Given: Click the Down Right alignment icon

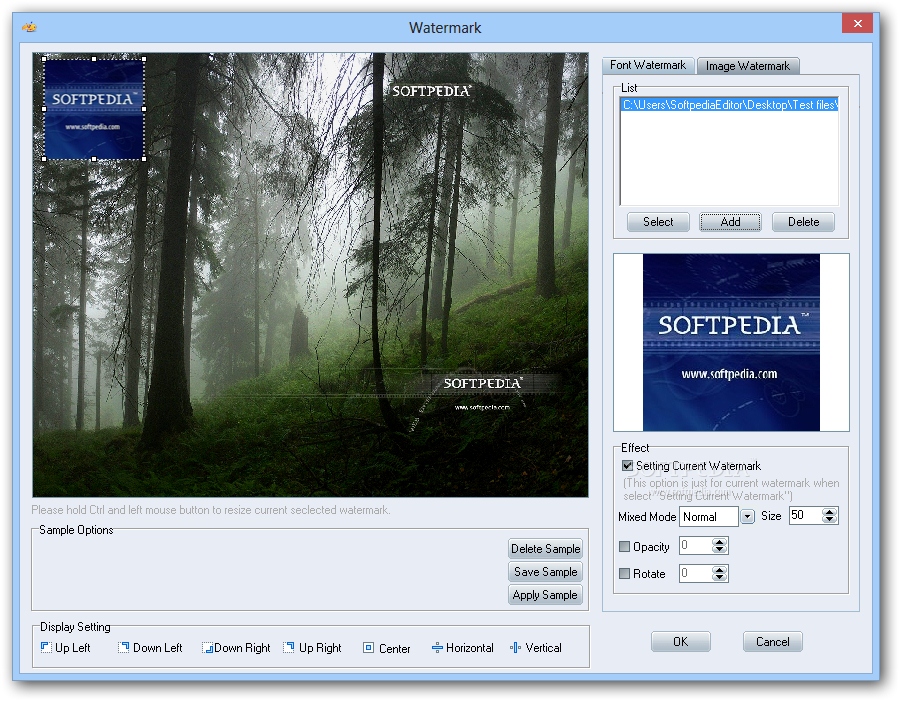Looking at the screenshot, I should pos(207,648).
